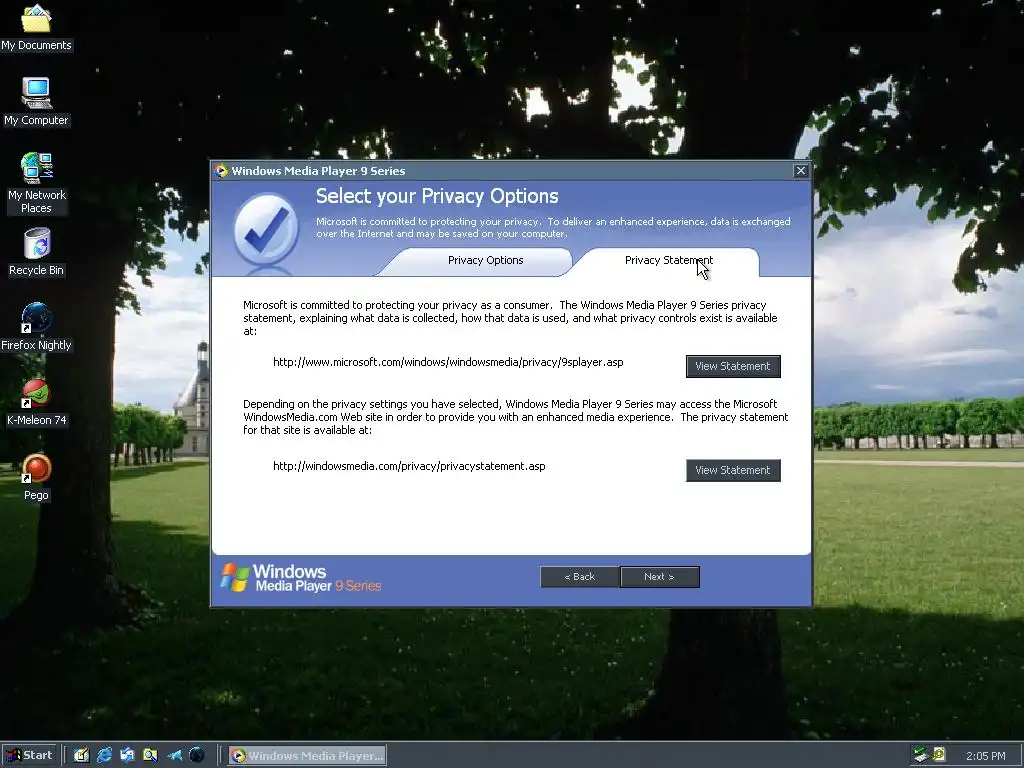Click the blue paper plane quick launch icon
This screenshot has height=768, width=1024.
click(x=174, y=755)
